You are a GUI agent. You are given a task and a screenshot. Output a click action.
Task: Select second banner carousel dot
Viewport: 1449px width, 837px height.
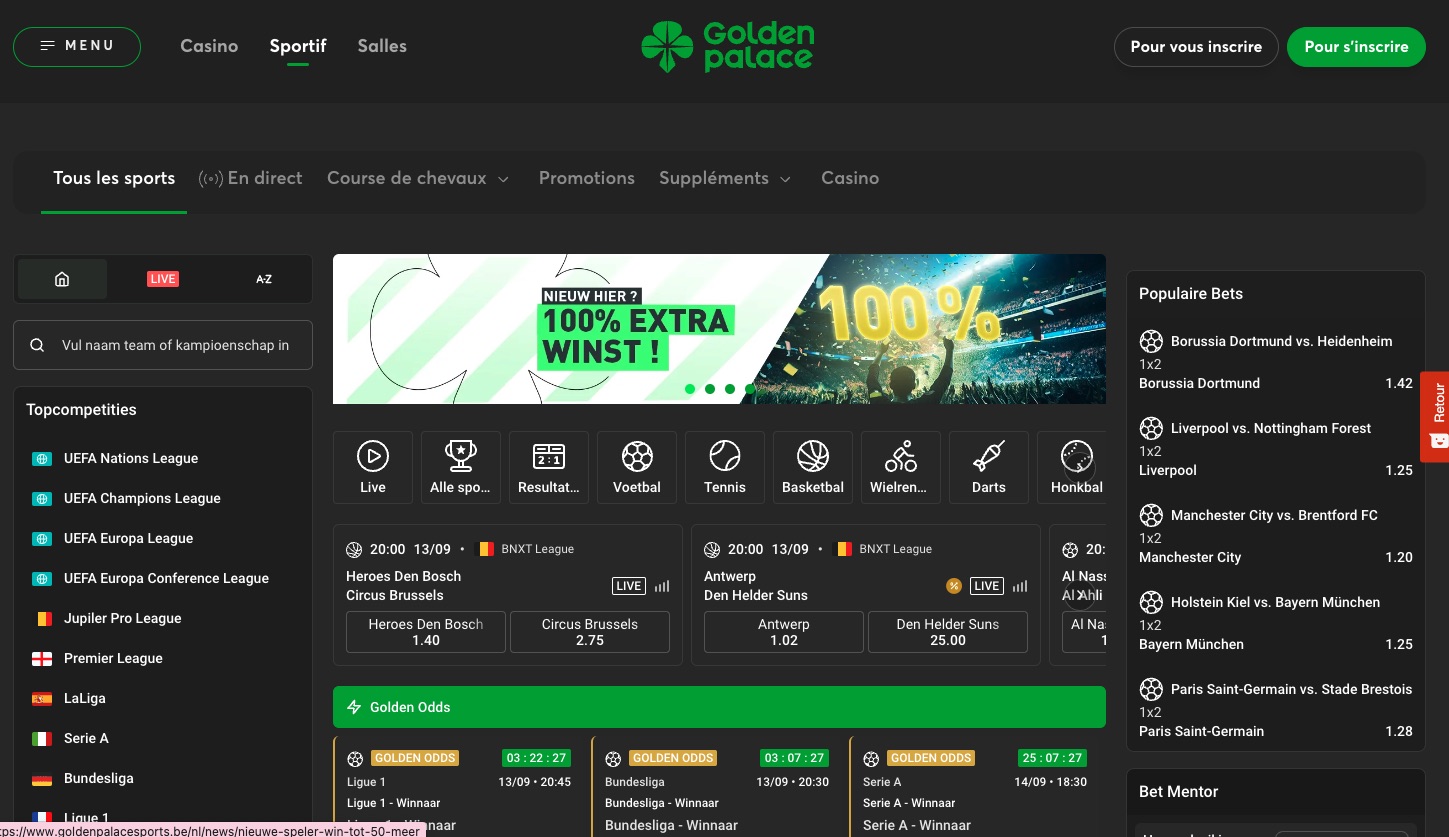(710, 389)
